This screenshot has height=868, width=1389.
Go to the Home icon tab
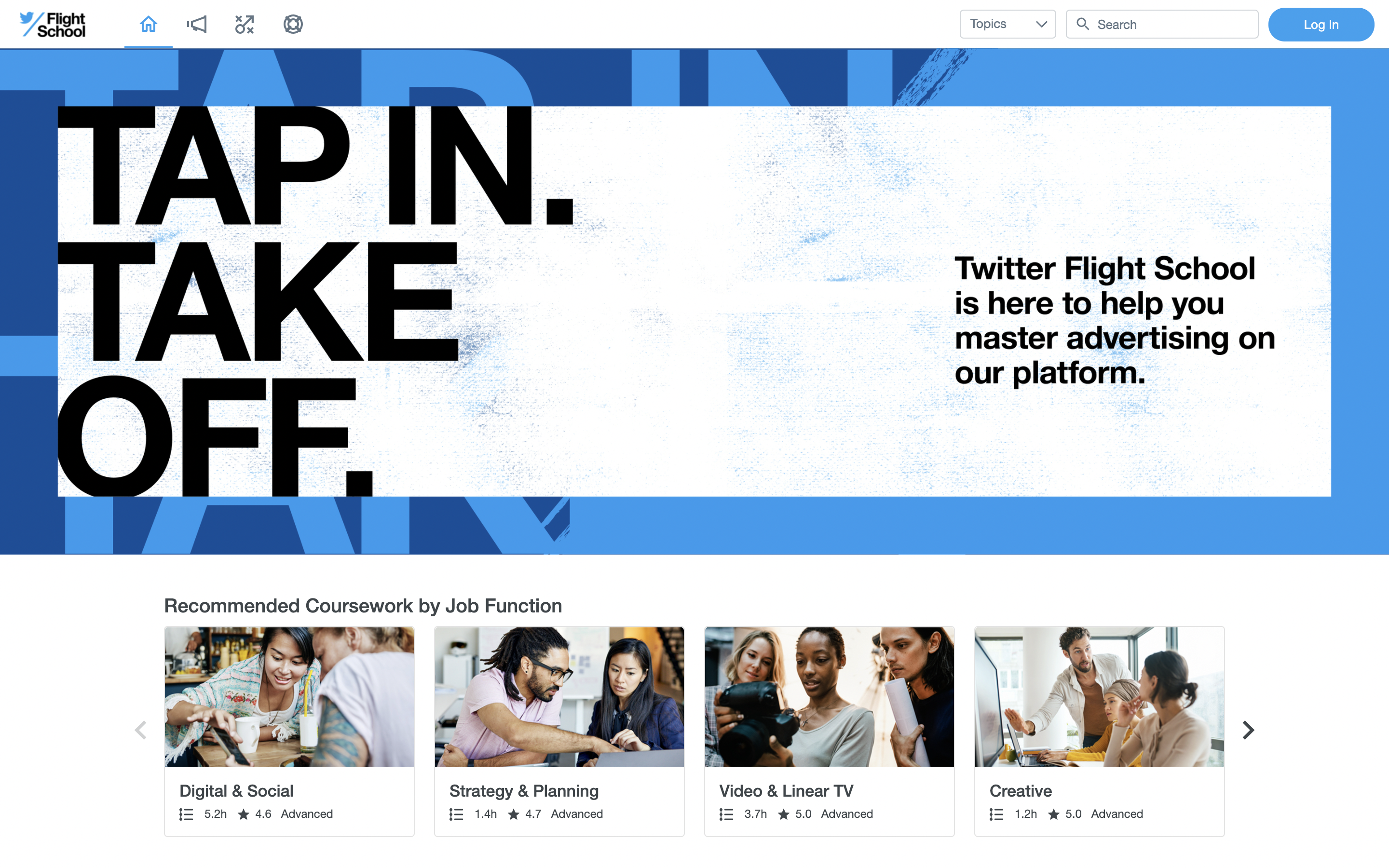click(148, 24)
